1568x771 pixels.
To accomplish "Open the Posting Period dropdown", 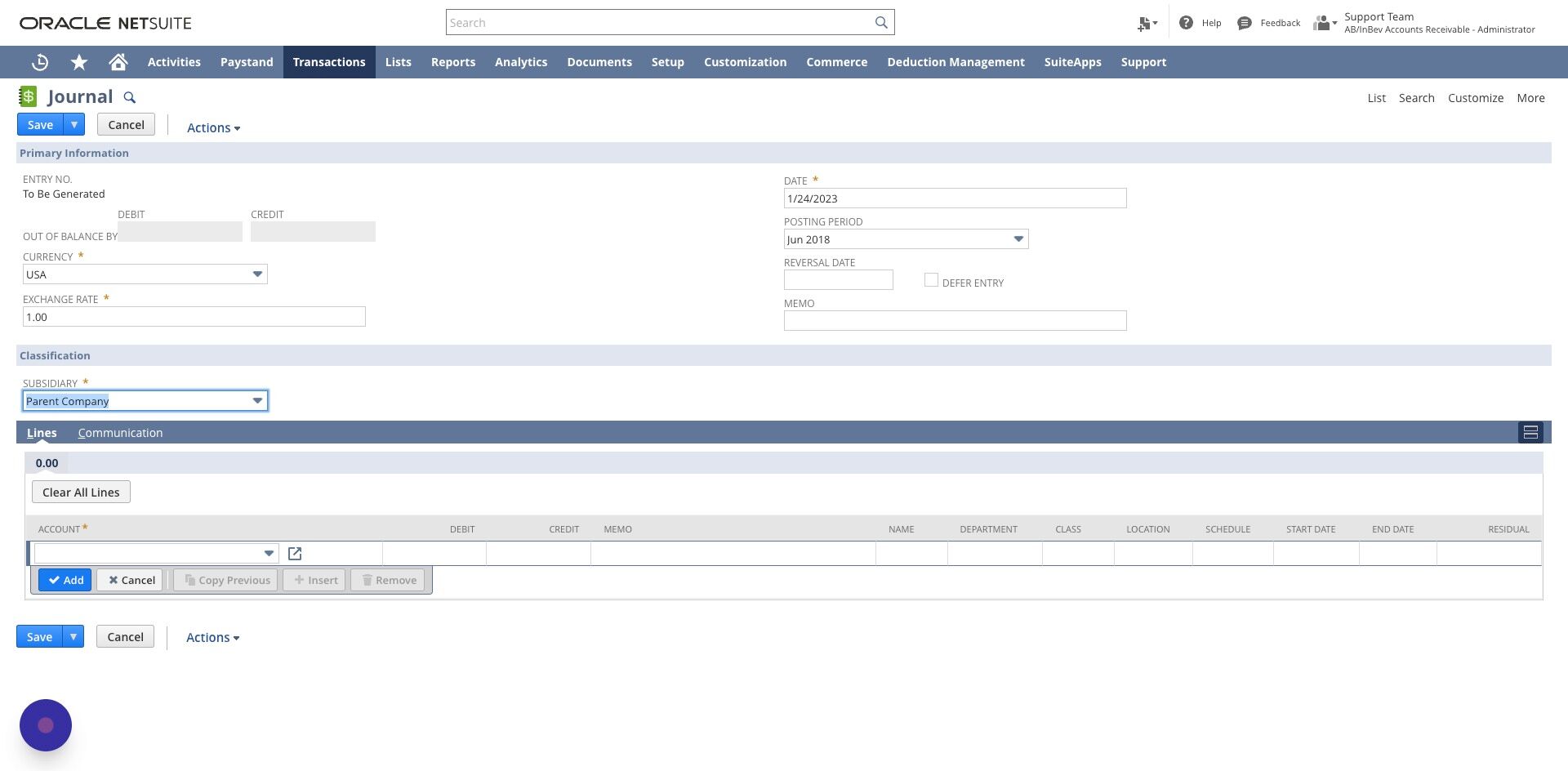I will (x=1018, y=239).
